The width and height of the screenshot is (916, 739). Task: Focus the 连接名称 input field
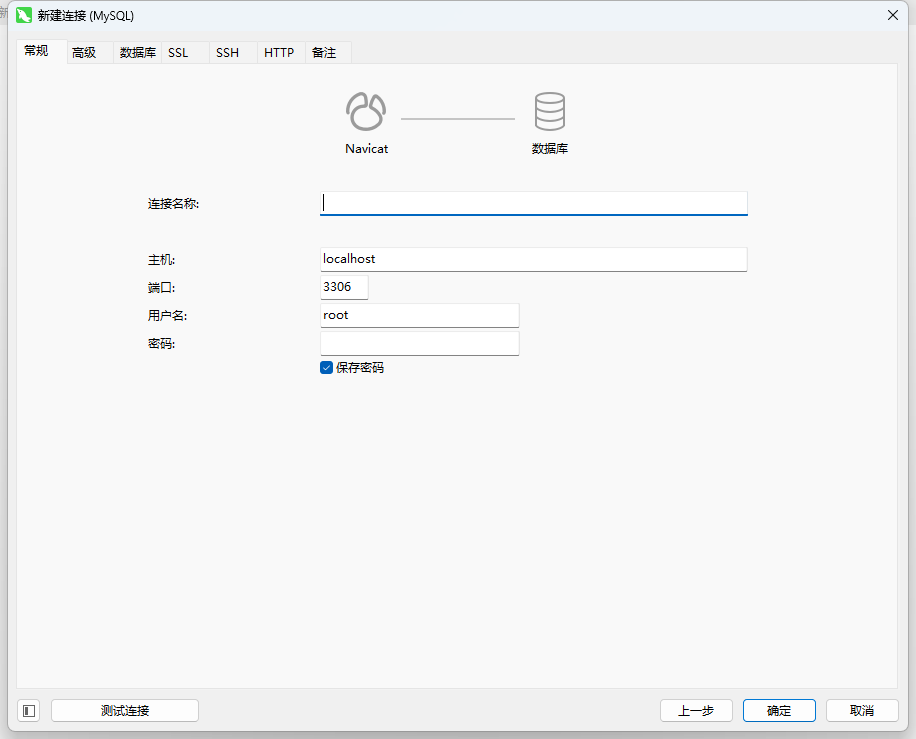tap(534, 203)
